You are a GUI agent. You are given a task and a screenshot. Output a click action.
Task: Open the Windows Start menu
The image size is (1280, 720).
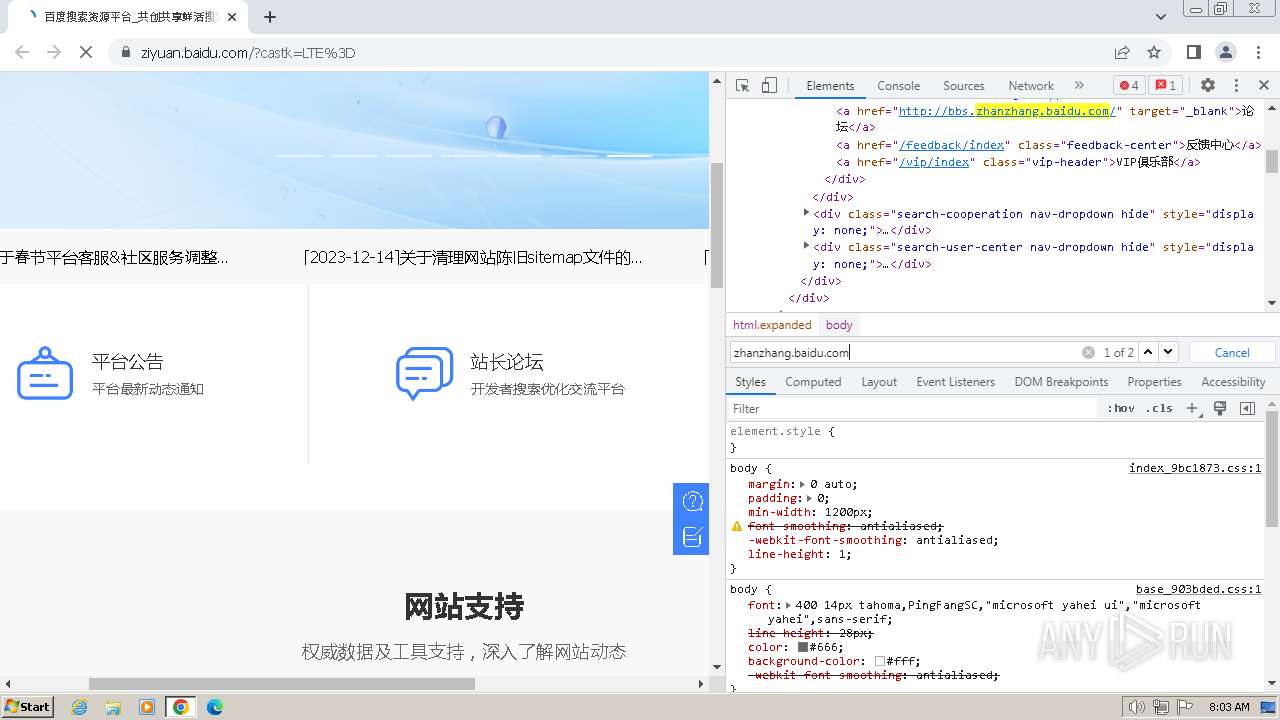coord(27,706)
